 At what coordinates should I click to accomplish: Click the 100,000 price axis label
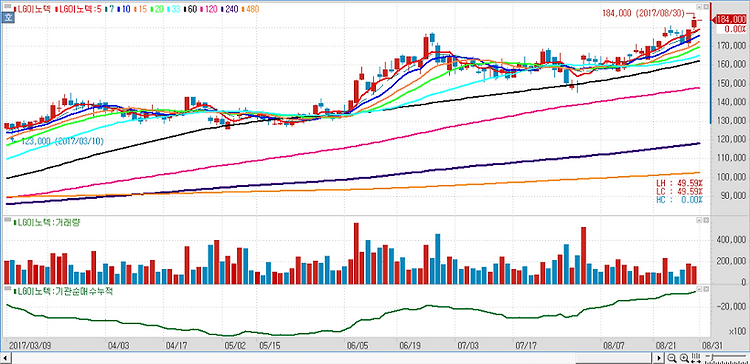[x=731, y=177]
